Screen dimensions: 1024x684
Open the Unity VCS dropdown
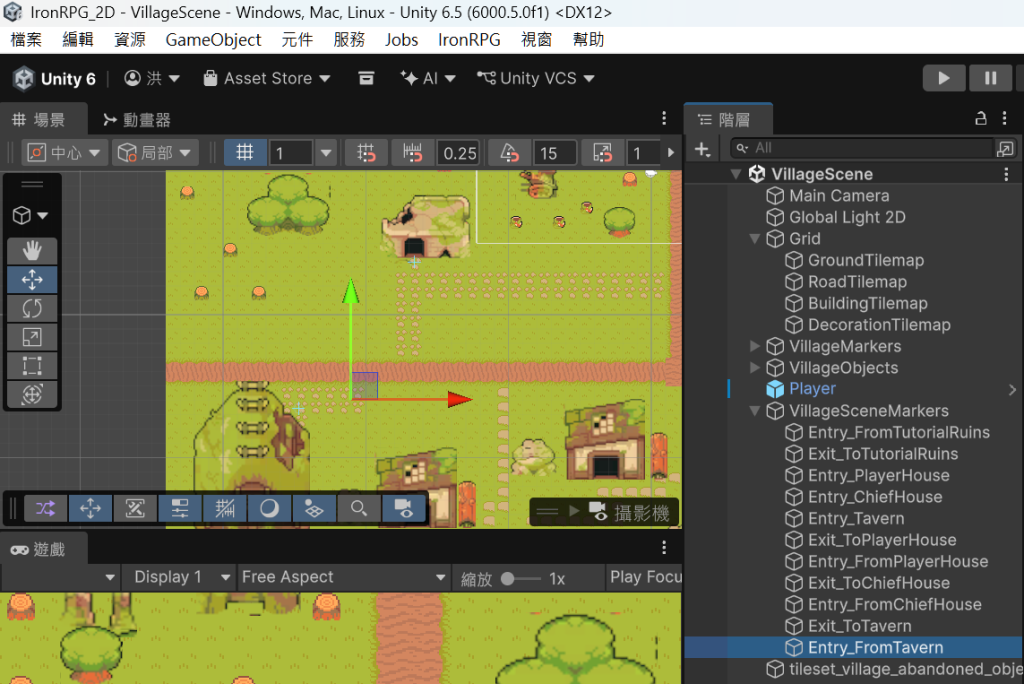(x=536, y=78)
